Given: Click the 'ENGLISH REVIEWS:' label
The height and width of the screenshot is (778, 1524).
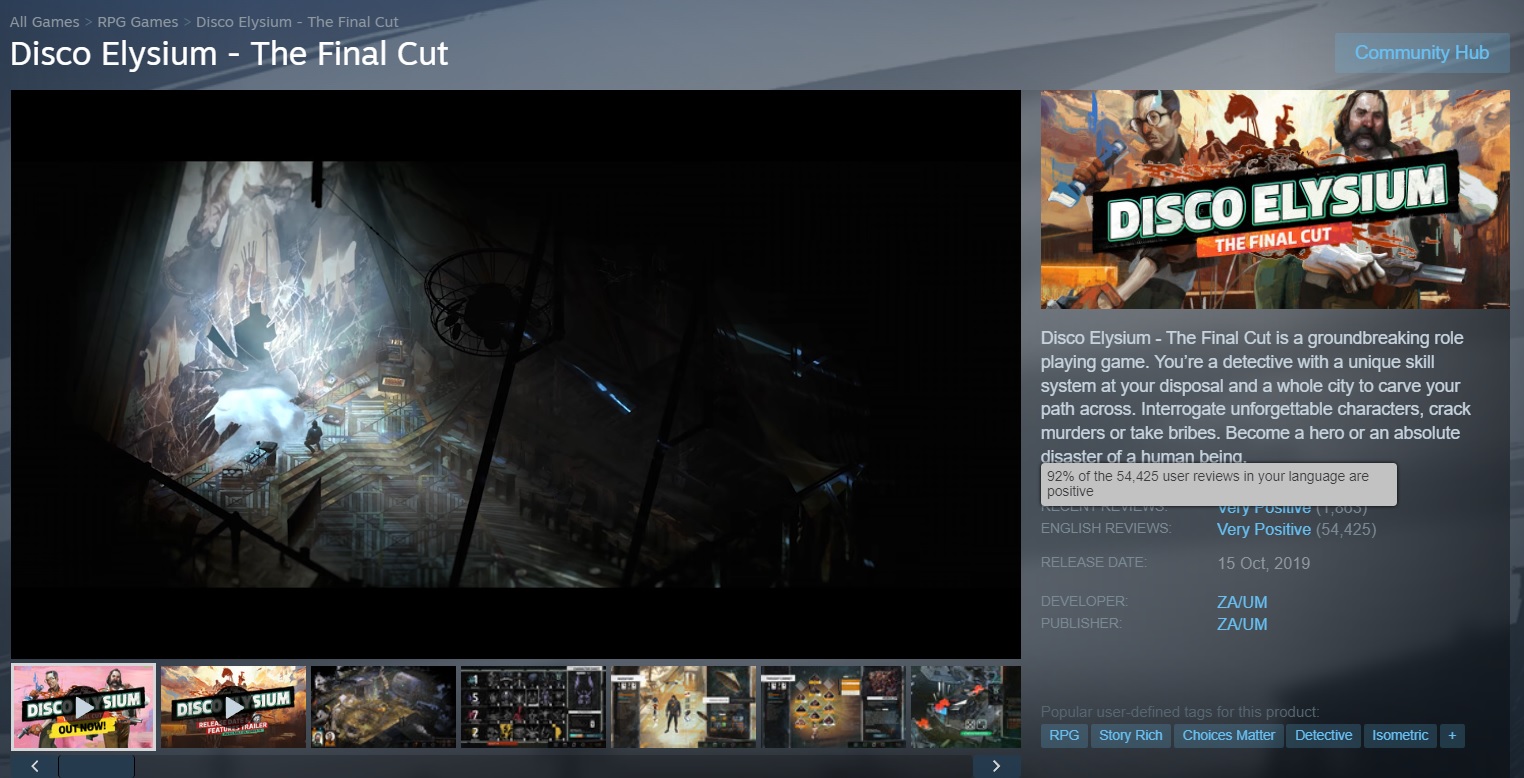Looking at the screenshot, I should pyautogui.click(x=1106, y=528).
